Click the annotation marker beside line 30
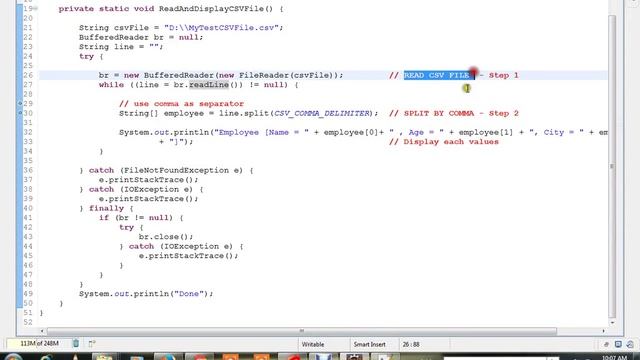 20,113
